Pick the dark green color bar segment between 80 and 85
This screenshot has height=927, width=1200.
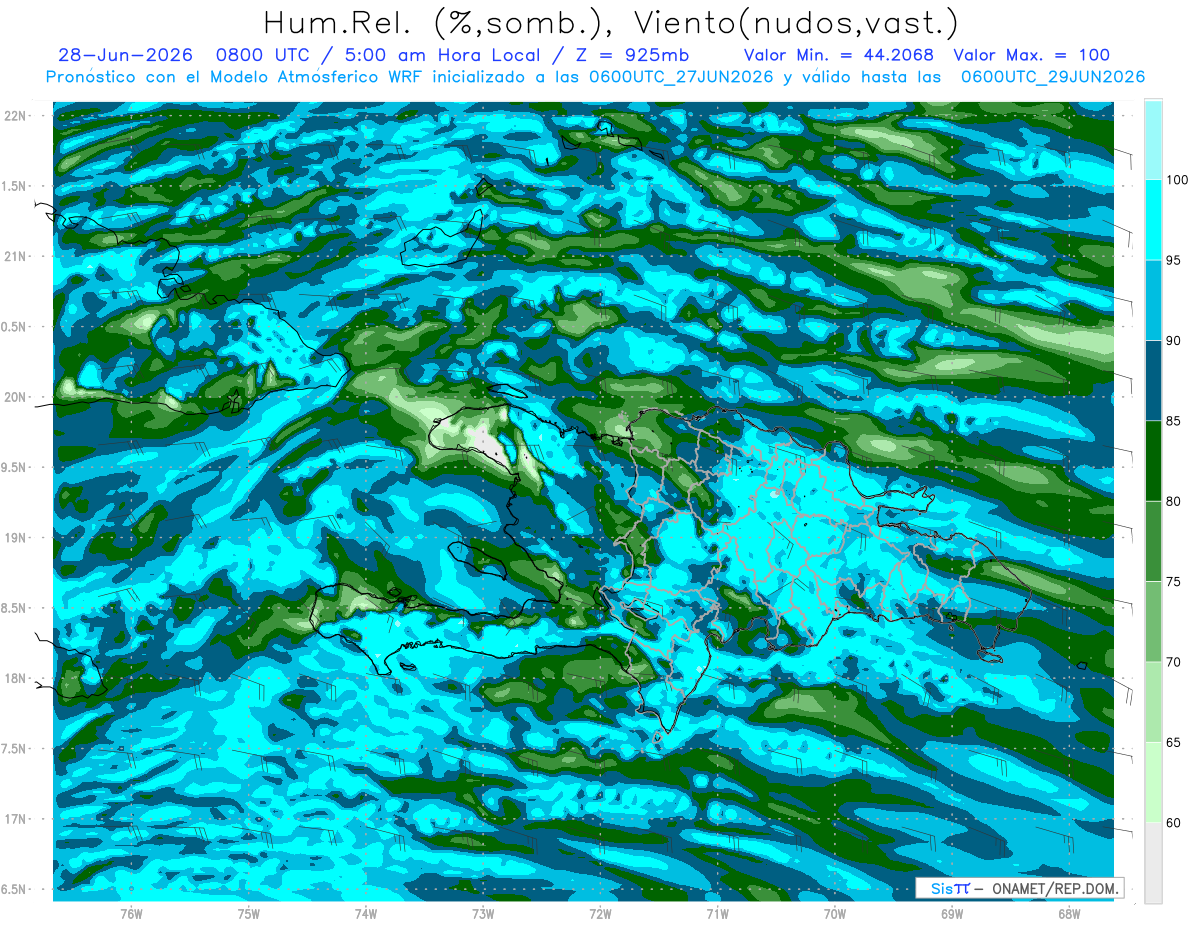[x=1153, y=461]
